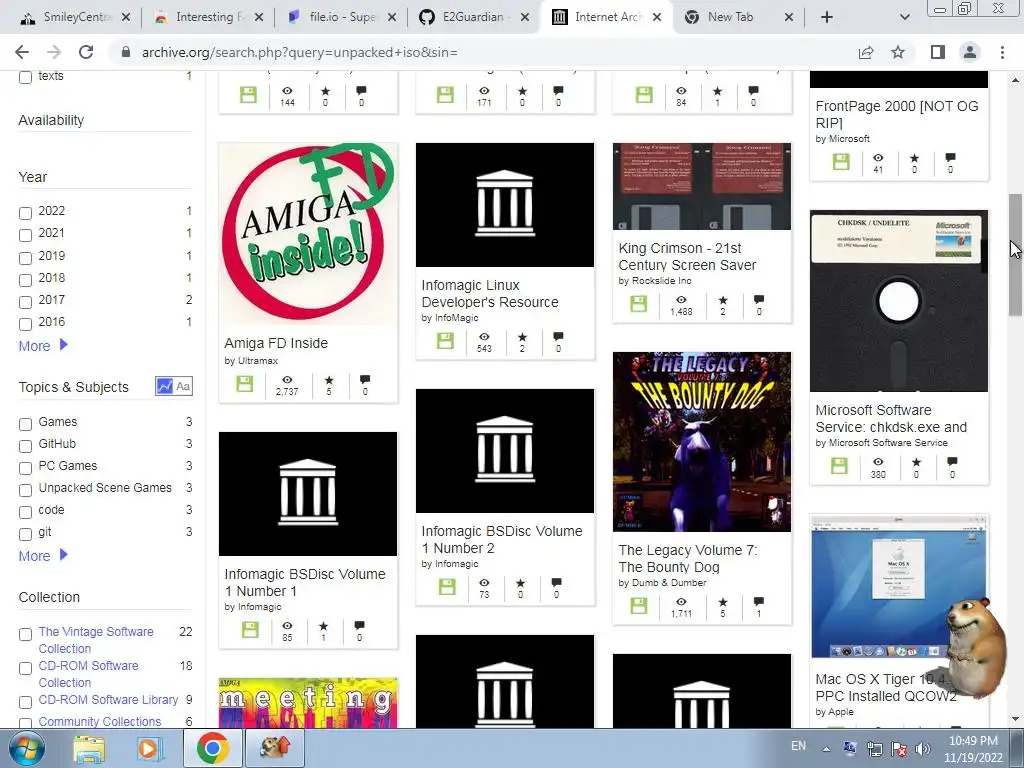Open Microsoft floppy disk thumbnail
Image resolution: width=1024 pixels, height=768 pixels.
click(899, 301)
